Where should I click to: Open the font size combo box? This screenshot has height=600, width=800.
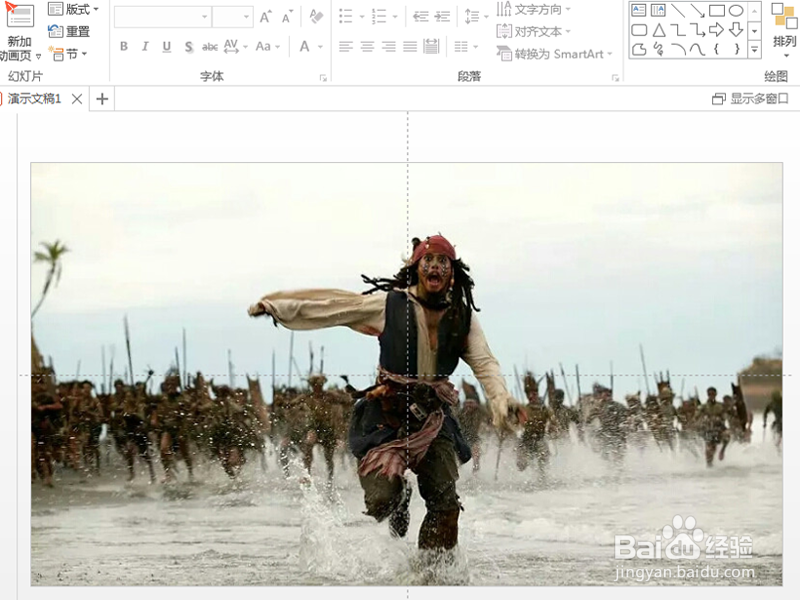coord(233,17)
